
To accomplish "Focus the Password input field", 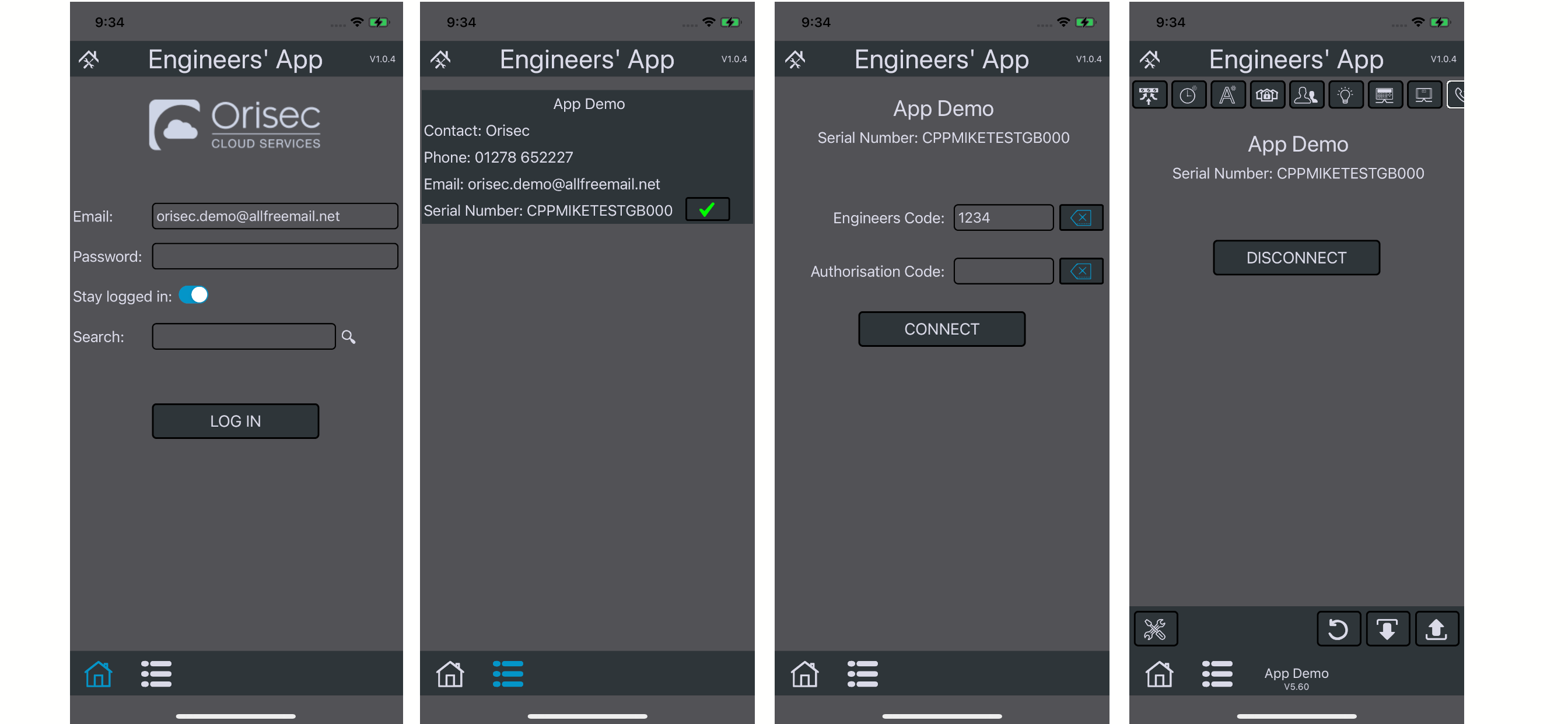I will tap(275, 256).
